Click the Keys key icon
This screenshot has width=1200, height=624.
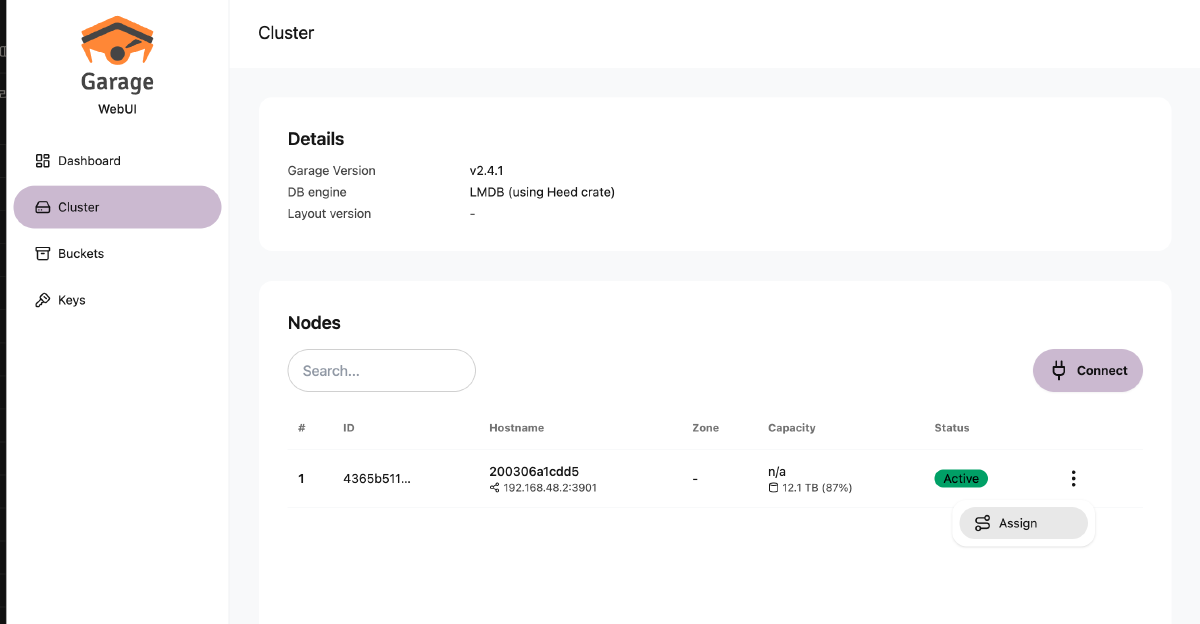(x=42, y=300)
